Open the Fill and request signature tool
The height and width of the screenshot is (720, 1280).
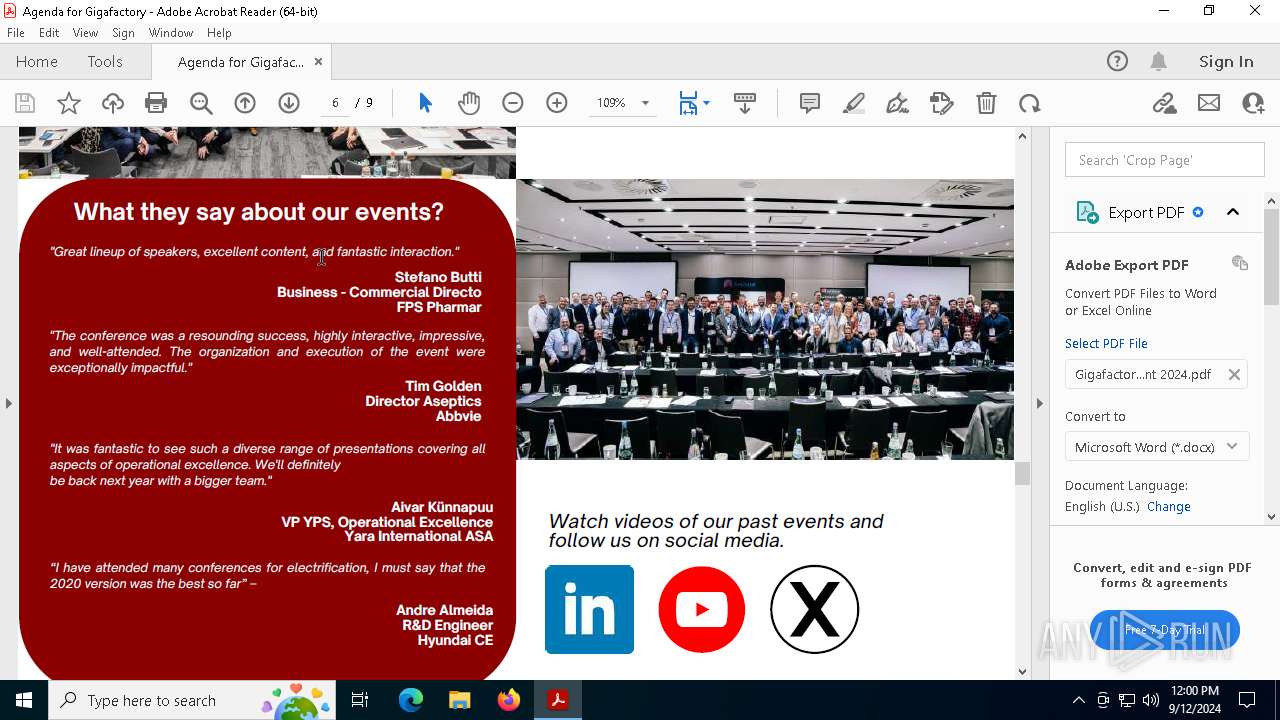(942, 103)
